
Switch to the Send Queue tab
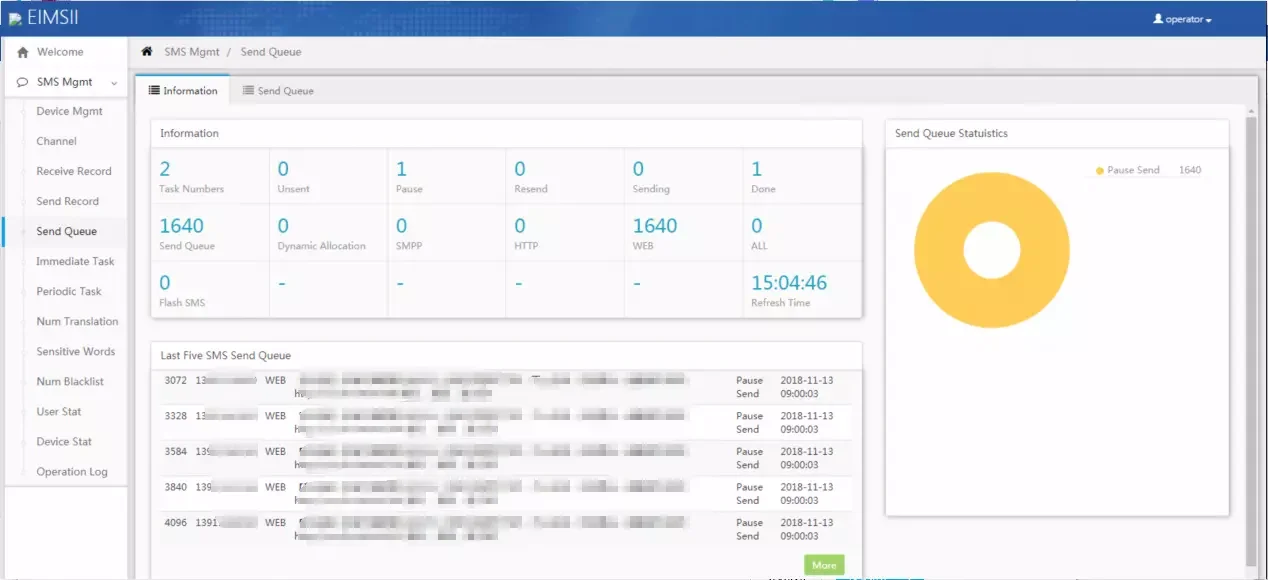coord(278,91)
